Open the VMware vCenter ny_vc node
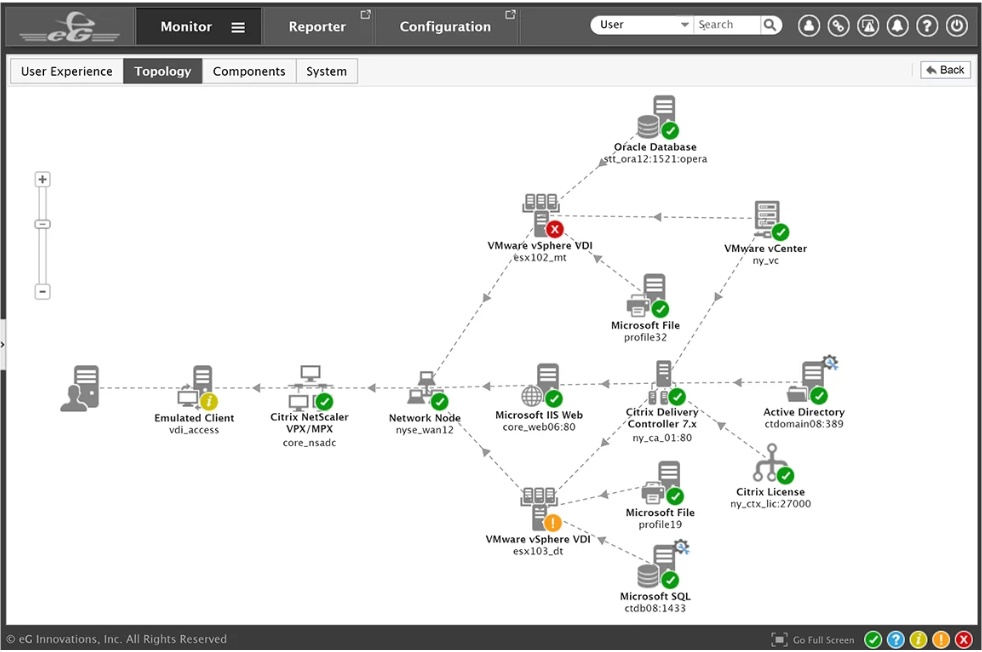 tap(771, 220)
